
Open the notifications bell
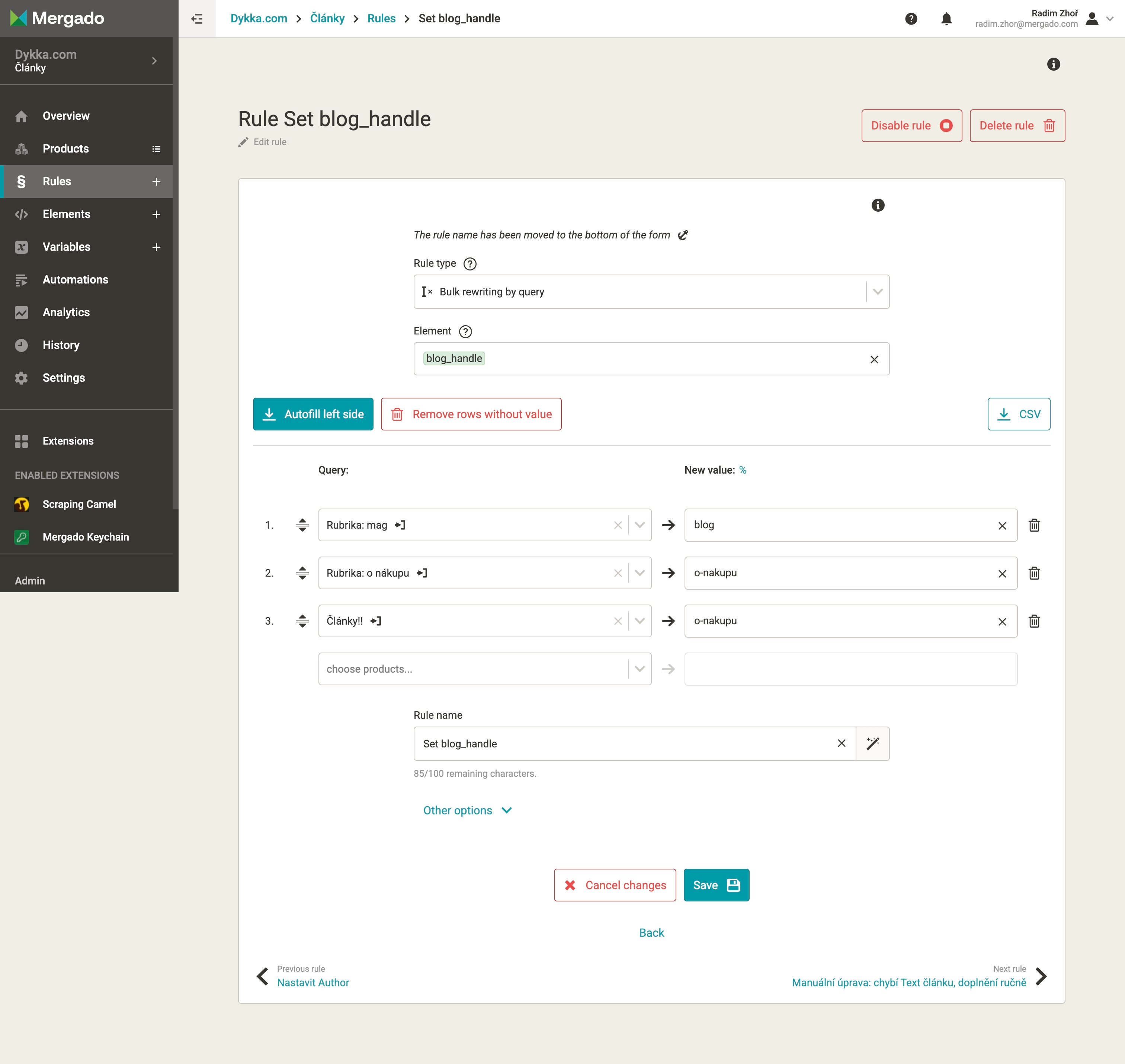tap(946, 19)
